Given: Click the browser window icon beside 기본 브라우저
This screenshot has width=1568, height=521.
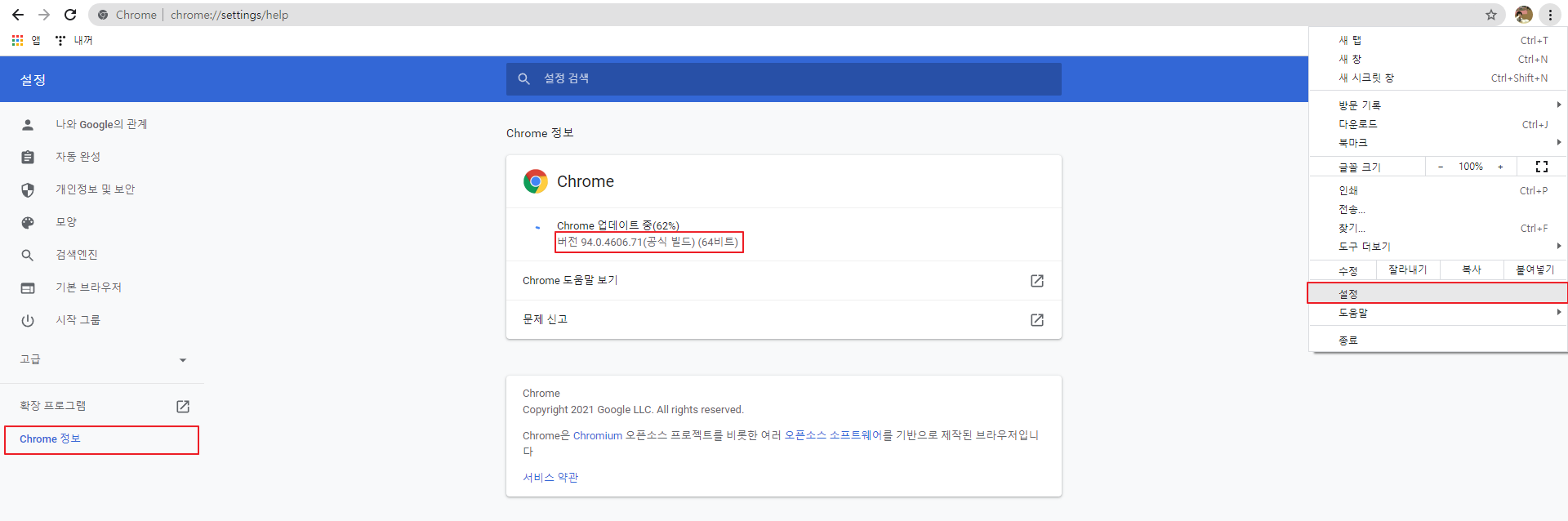Looking at the screenshot, I should (28, 288).
